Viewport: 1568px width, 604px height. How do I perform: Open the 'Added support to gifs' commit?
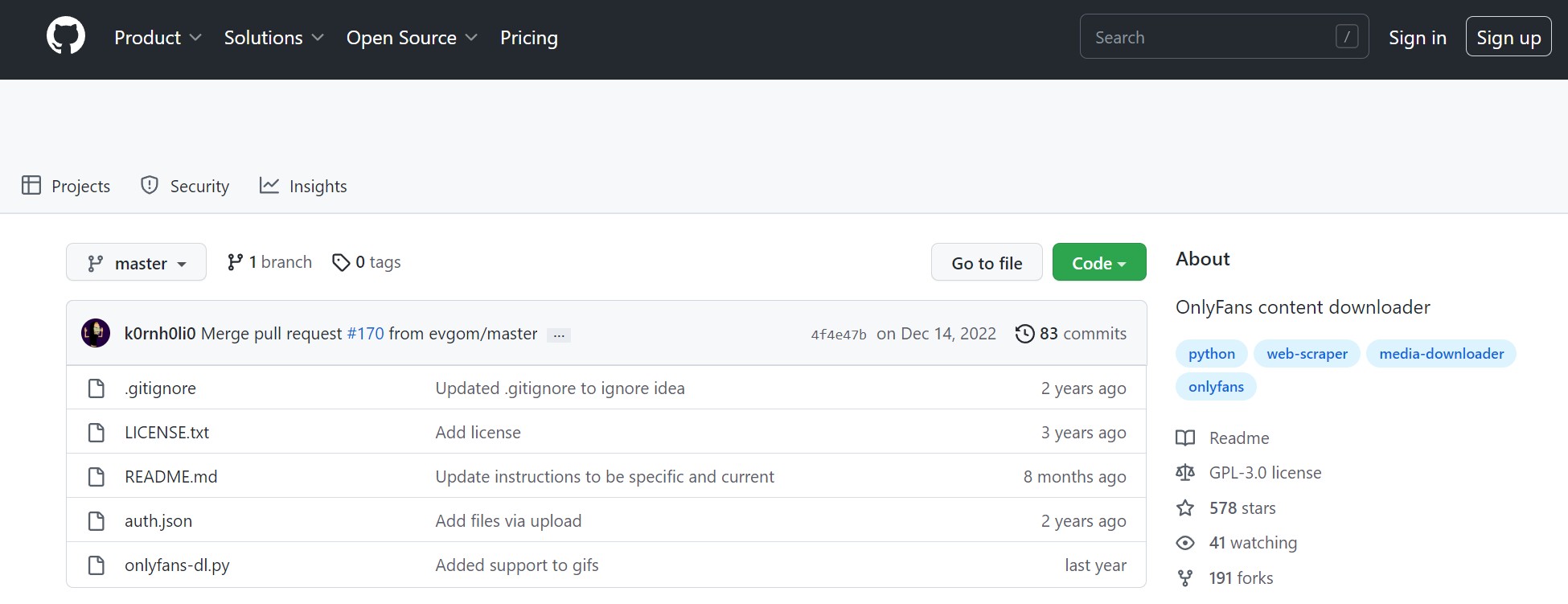(517, 565)
